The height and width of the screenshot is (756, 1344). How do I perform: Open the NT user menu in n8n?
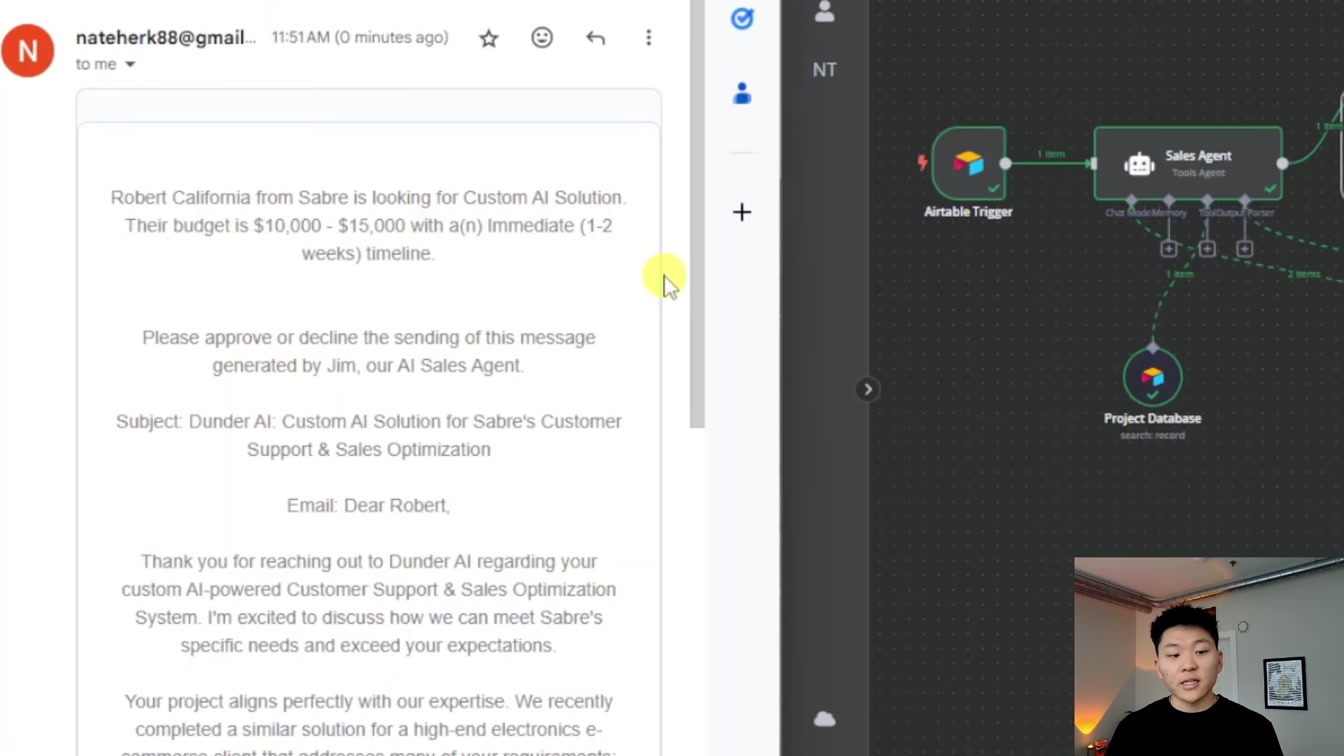coord(824,70)
